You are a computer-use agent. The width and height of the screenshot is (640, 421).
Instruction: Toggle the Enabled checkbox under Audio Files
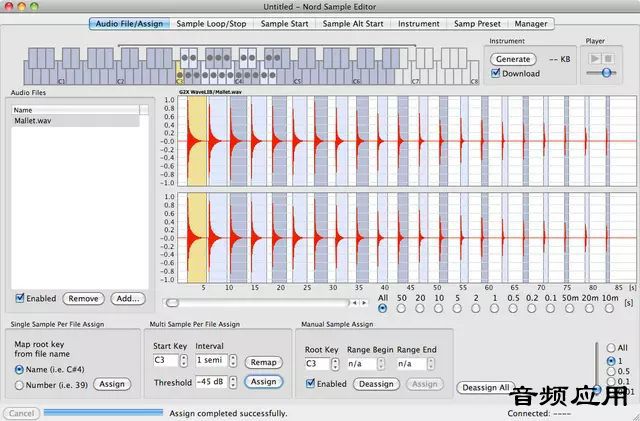point(20,298)
